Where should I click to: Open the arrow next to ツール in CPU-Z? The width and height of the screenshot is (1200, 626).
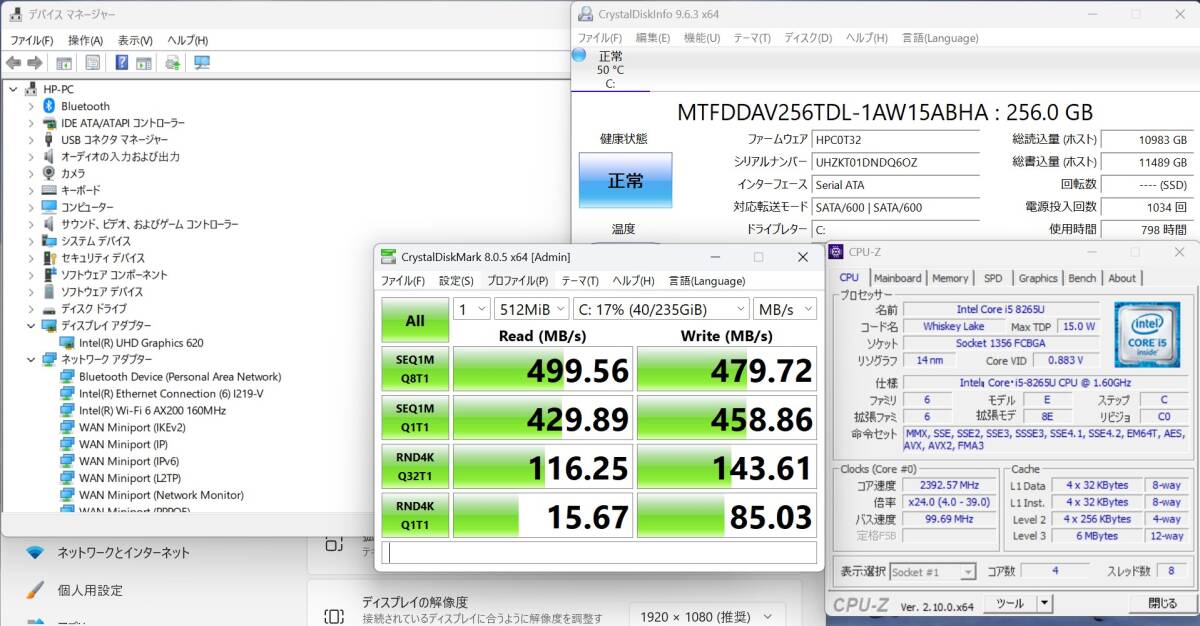tap(1045, 603)
